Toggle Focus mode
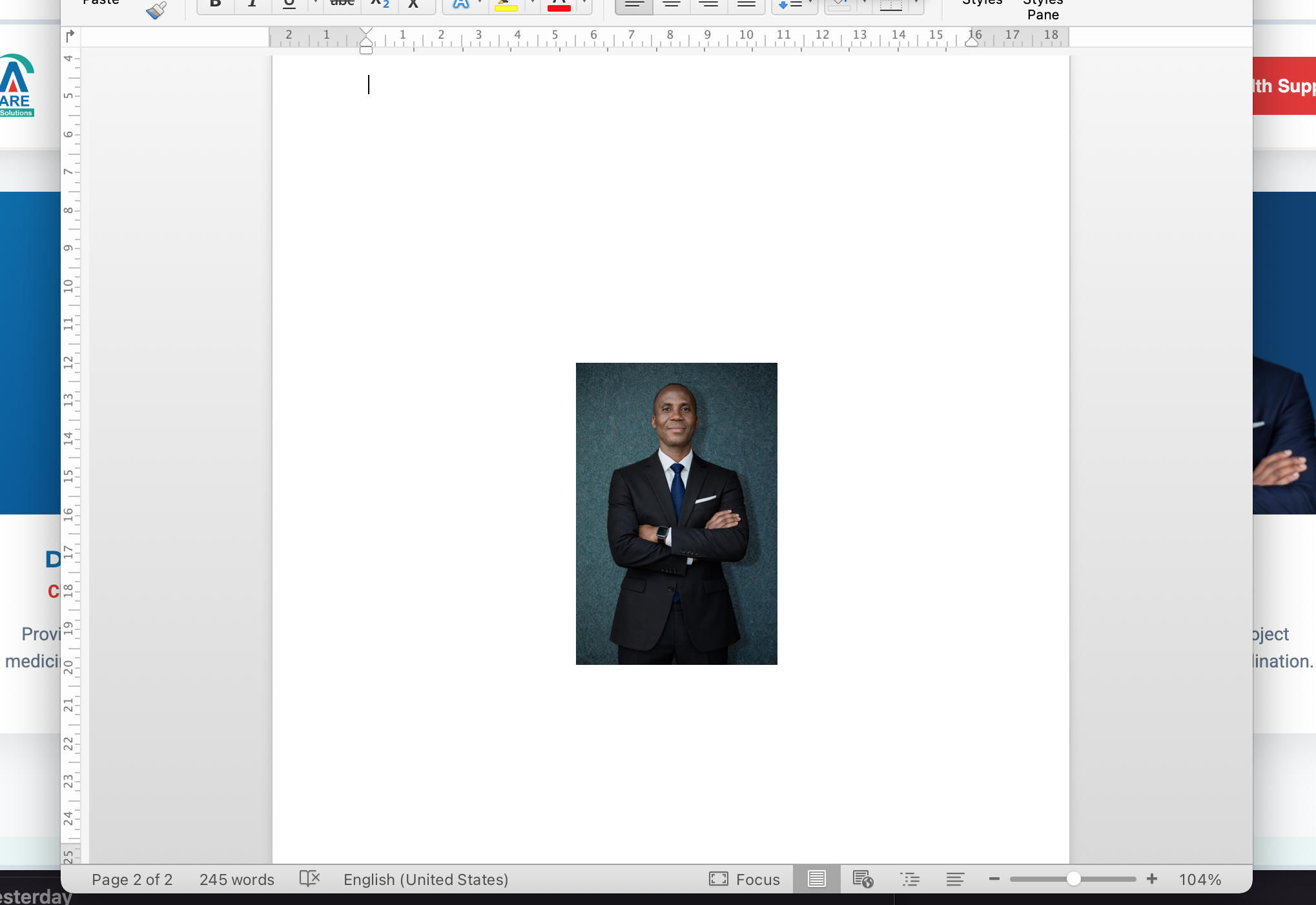Image resolution: width=1316 pixels, height=905 pixels. 745,879
